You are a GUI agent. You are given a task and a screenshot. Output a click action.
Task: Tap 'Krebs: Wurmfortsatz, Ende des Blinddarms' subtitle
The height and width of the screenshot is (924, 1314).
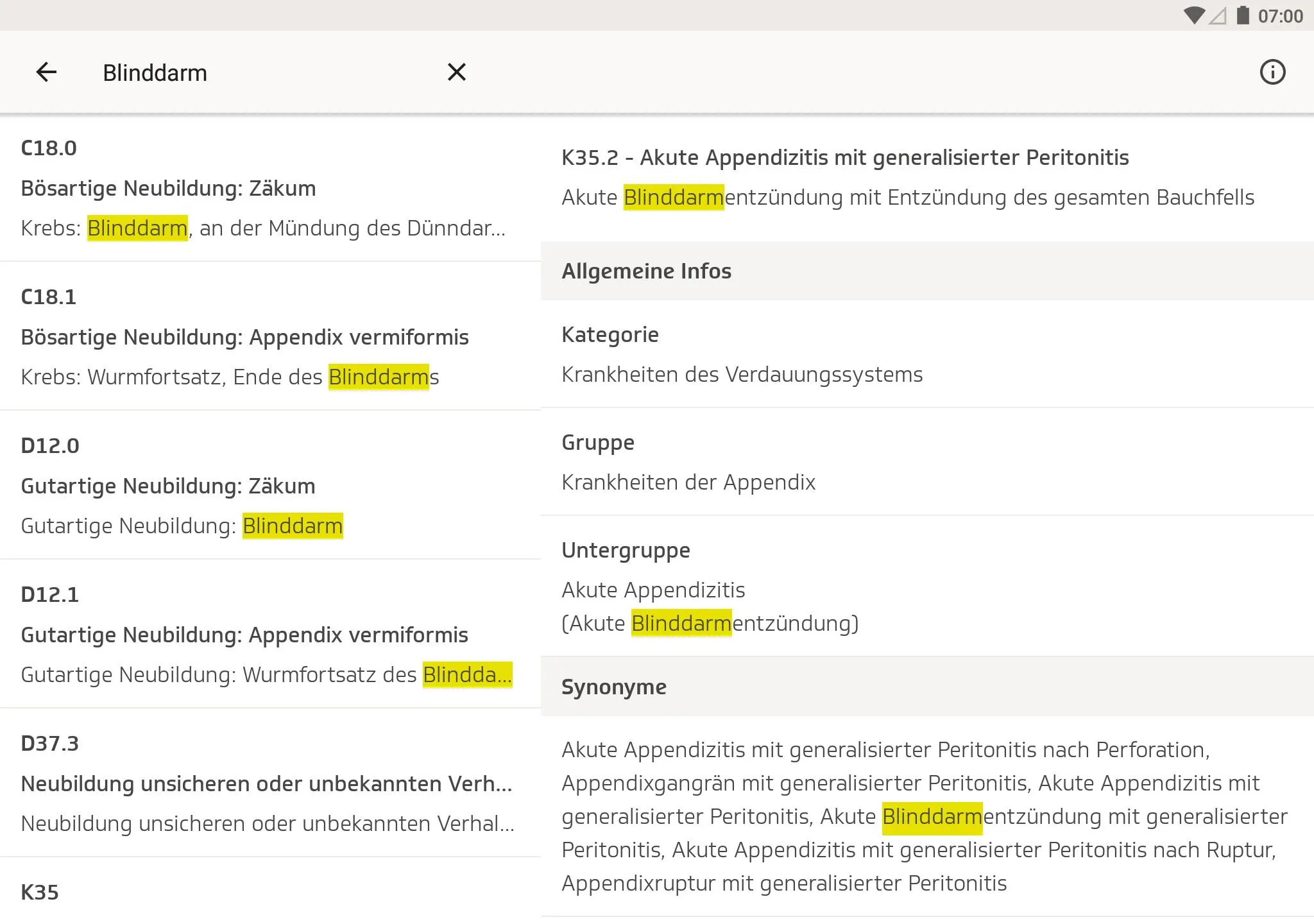230,377
